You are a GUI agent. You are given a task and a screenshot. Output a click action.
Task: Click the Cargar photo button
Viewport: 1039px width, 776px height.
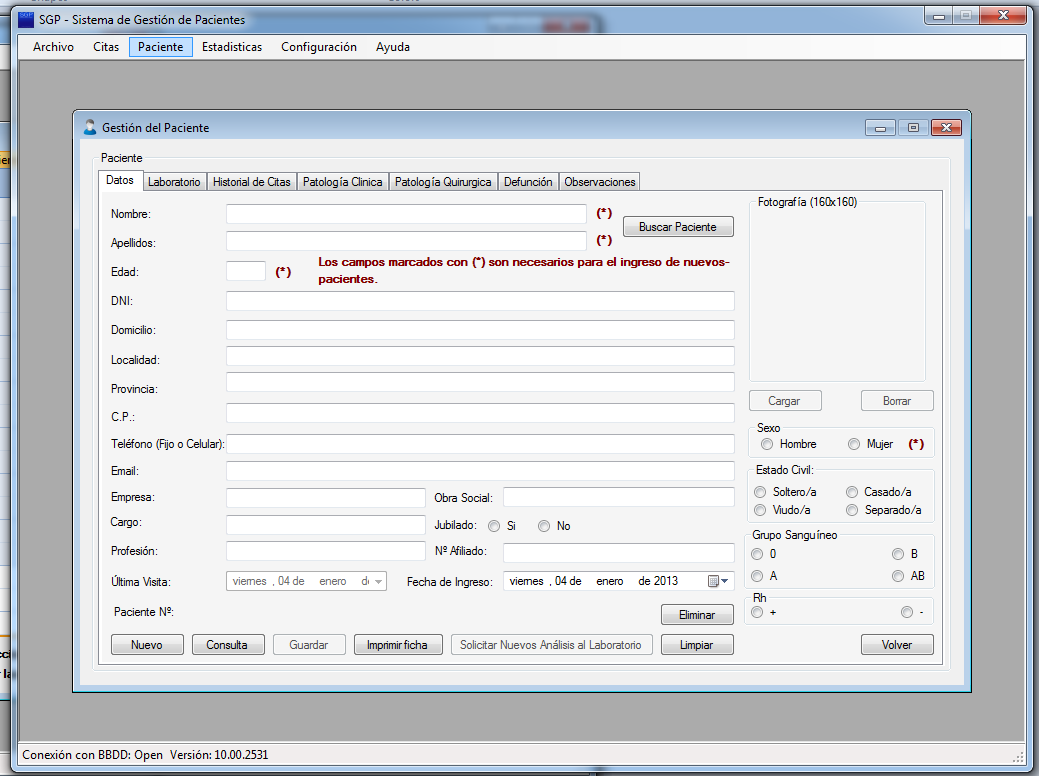(784, 401)
